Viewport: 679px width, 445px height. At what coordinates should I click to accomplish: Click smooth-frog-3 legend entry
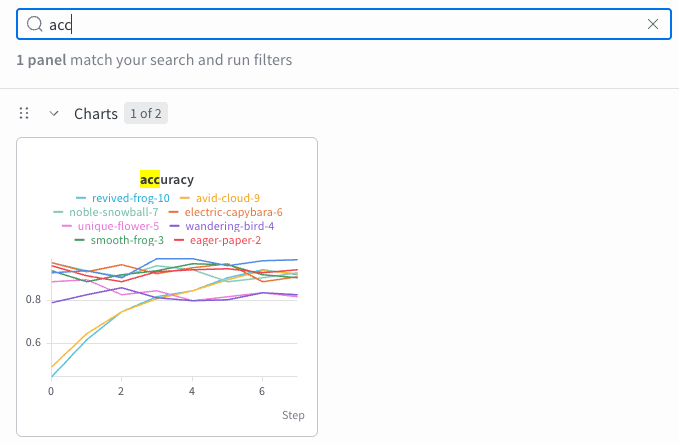127,240
